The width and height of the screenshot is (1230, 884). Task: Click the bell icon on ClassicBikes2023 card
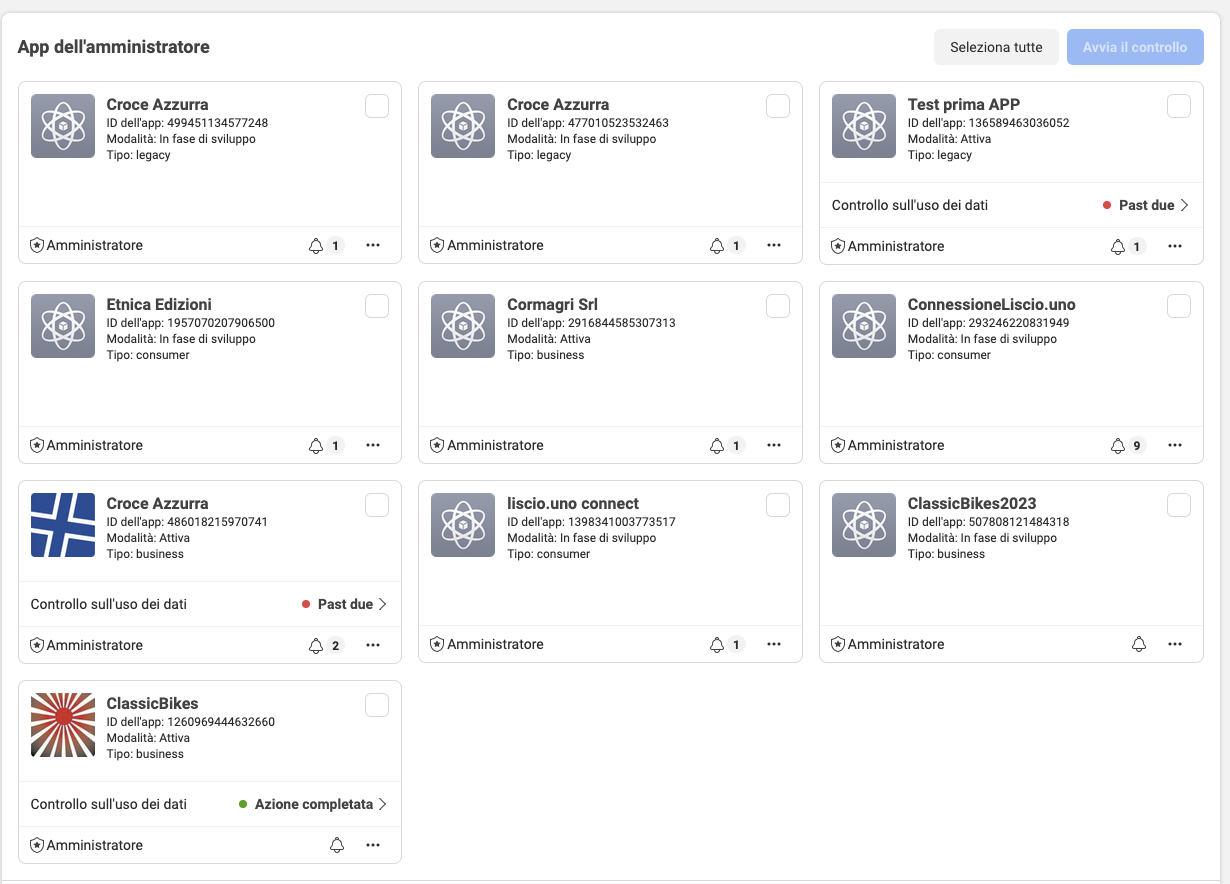[1138, 645]
